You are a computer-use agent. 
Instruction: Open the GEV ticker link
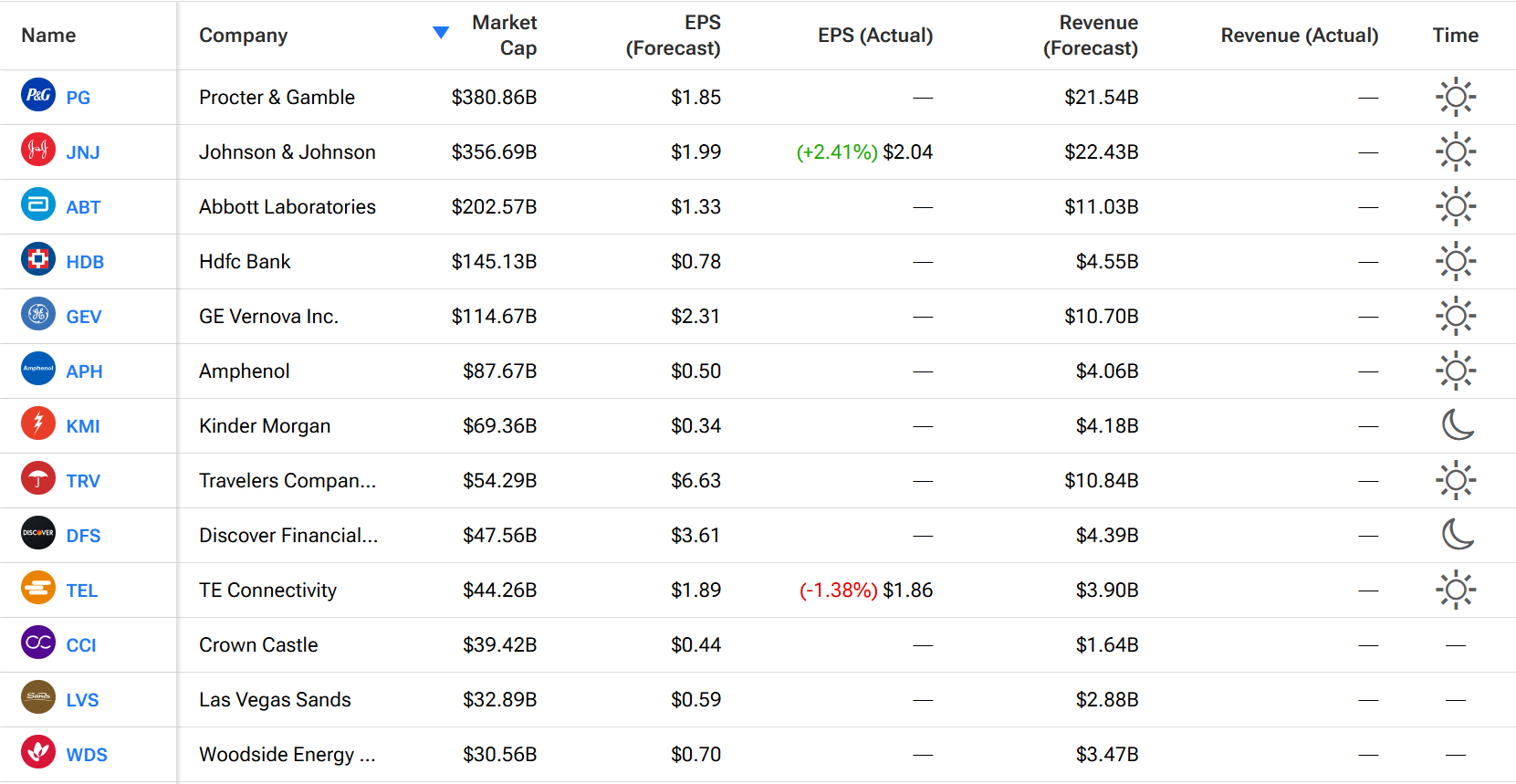pos(84,317)
